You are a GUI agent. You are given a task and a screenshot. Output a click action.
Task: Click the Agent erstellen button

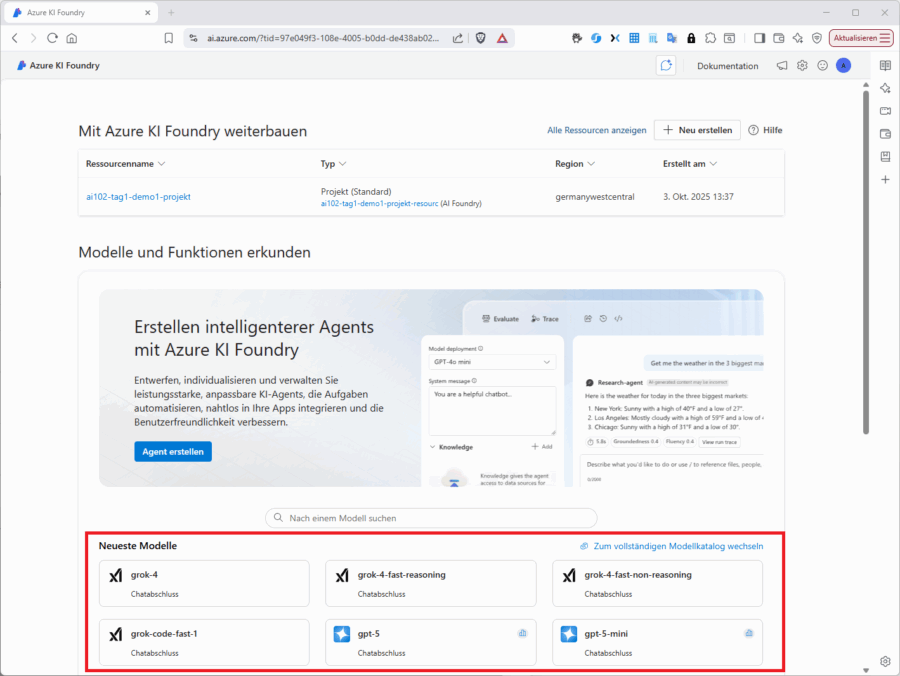[x=173, y=452]
